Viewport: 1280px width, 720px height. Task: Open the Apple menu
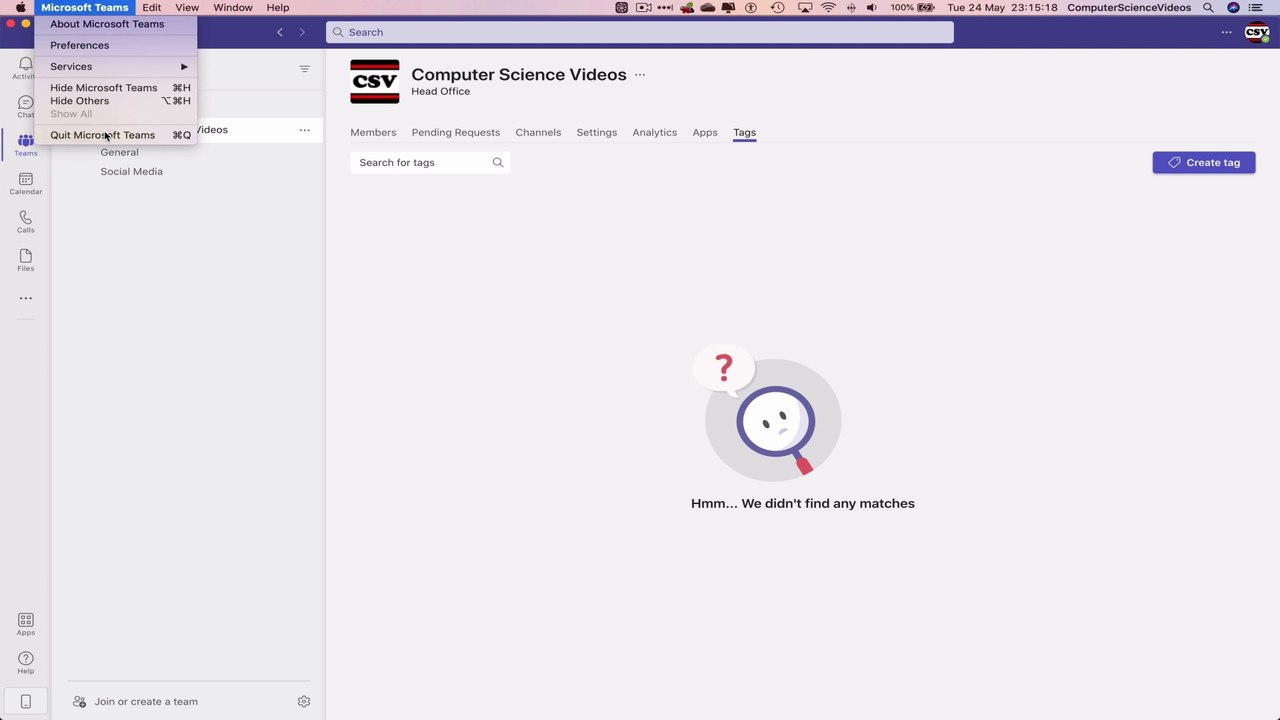tap(20, 7)
